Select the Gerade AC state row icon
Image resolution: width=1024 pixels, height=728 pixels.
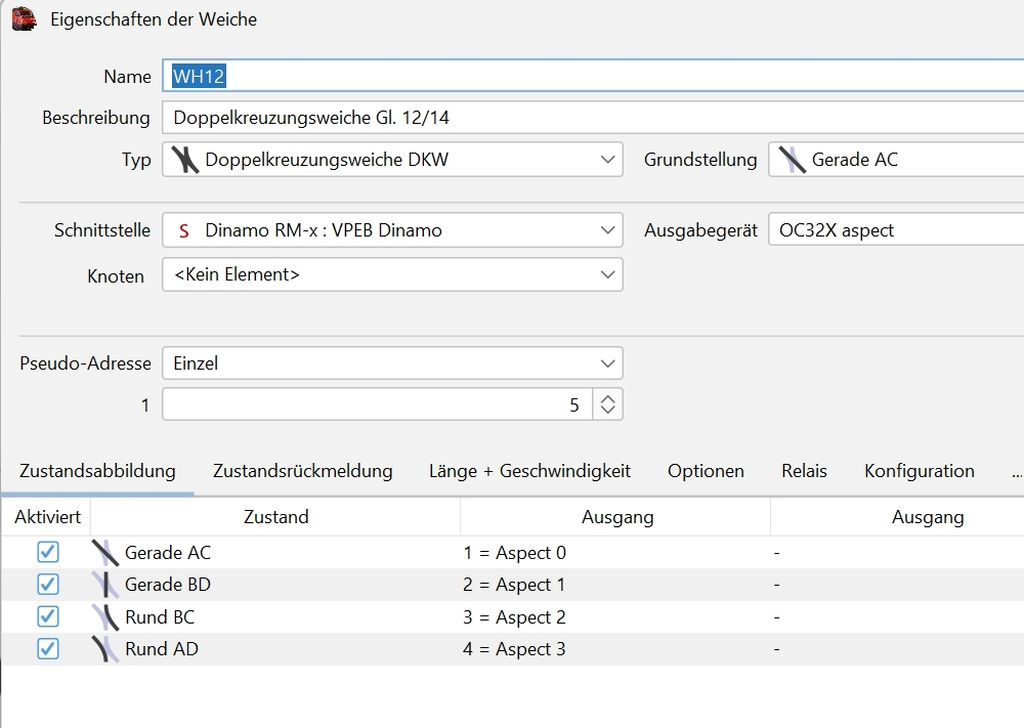tap(105, 553)
